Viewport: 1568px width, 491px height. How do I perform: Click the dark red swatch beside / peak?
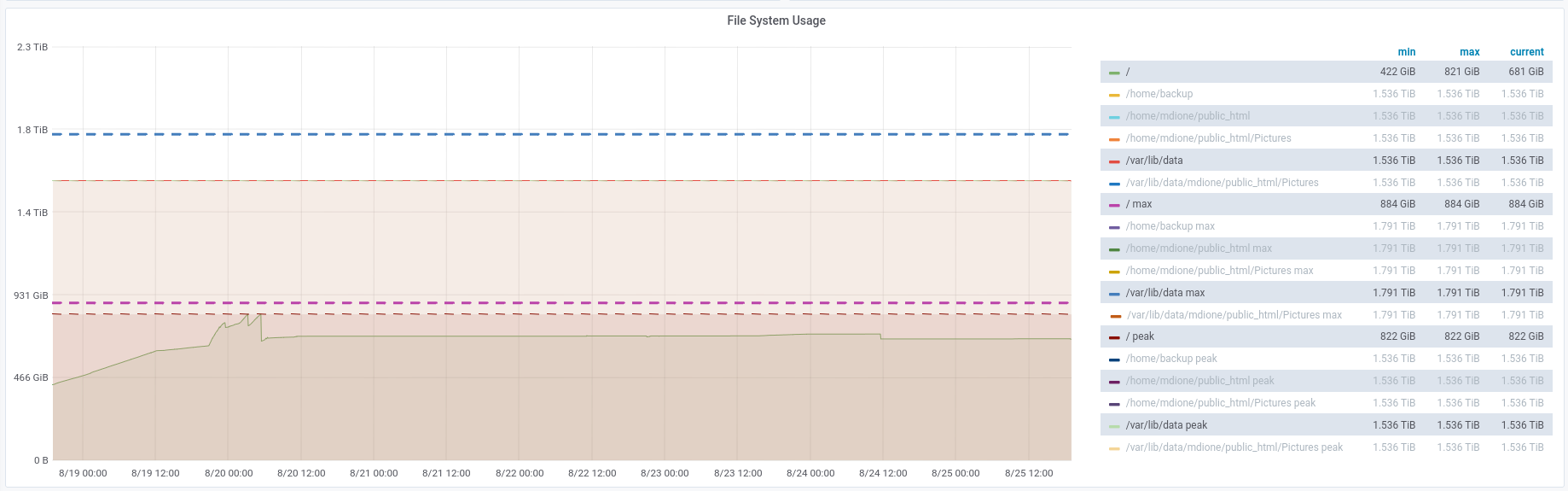point(1114,337)
